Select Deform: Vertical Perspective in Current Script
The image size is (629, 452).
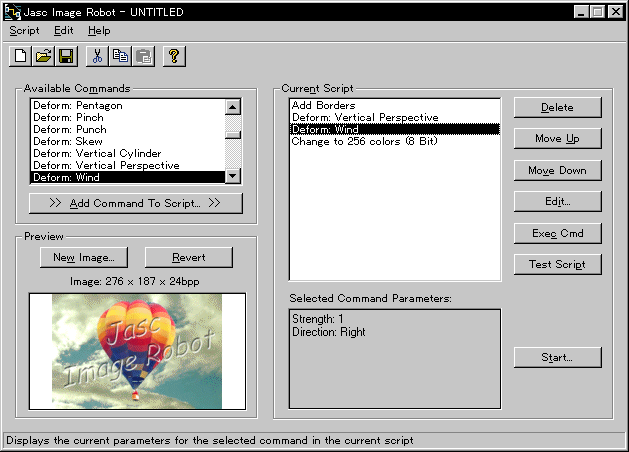point(395,118)
